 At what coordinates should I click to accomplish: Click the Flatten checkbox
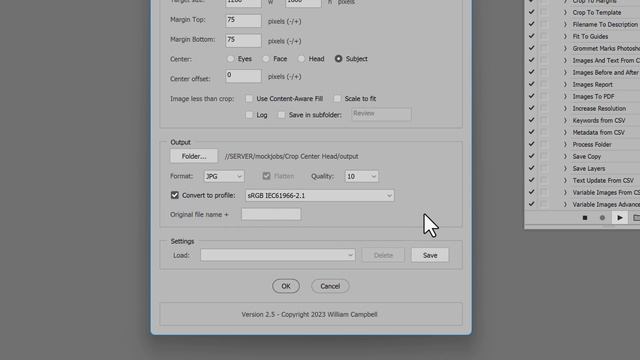[x=267, y=176]
